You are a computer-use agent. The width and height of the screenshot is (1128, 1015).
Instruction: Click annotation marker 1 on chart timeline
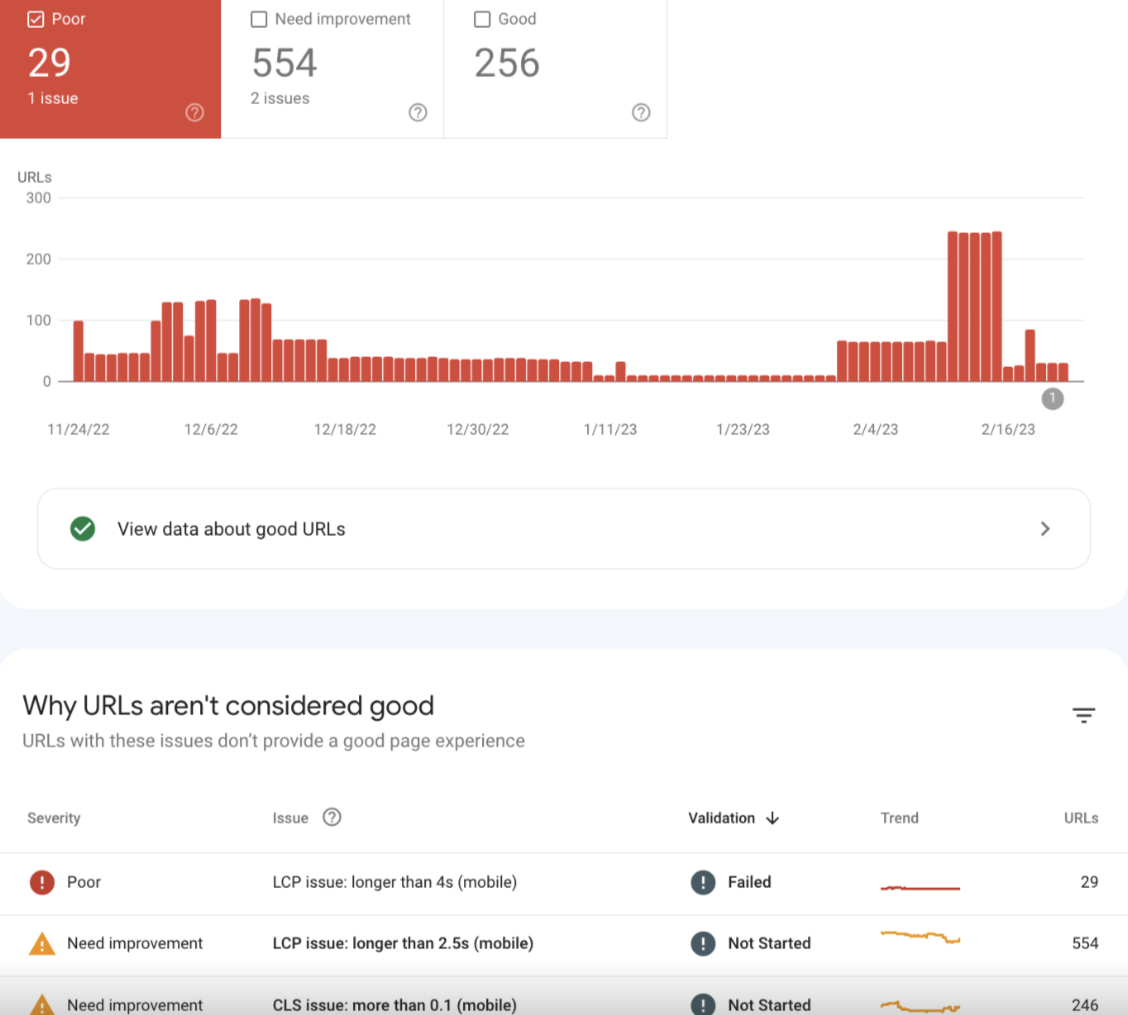(x=1052, y=399)
